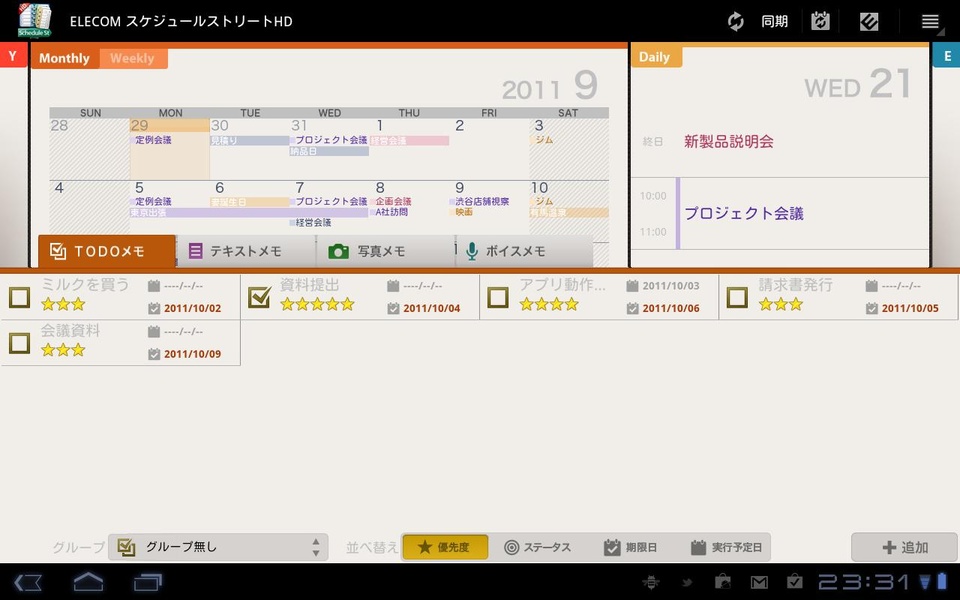
Task: Tap the Android home button
Action: point(89,582)
